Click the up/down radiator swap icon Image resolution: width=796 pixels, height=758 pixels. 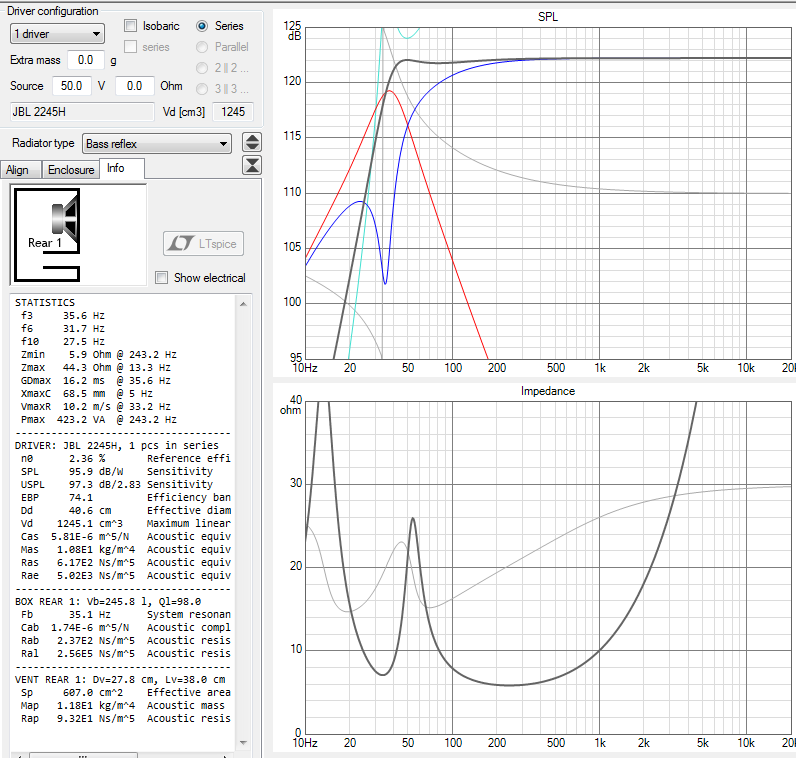tap(252, 143)
